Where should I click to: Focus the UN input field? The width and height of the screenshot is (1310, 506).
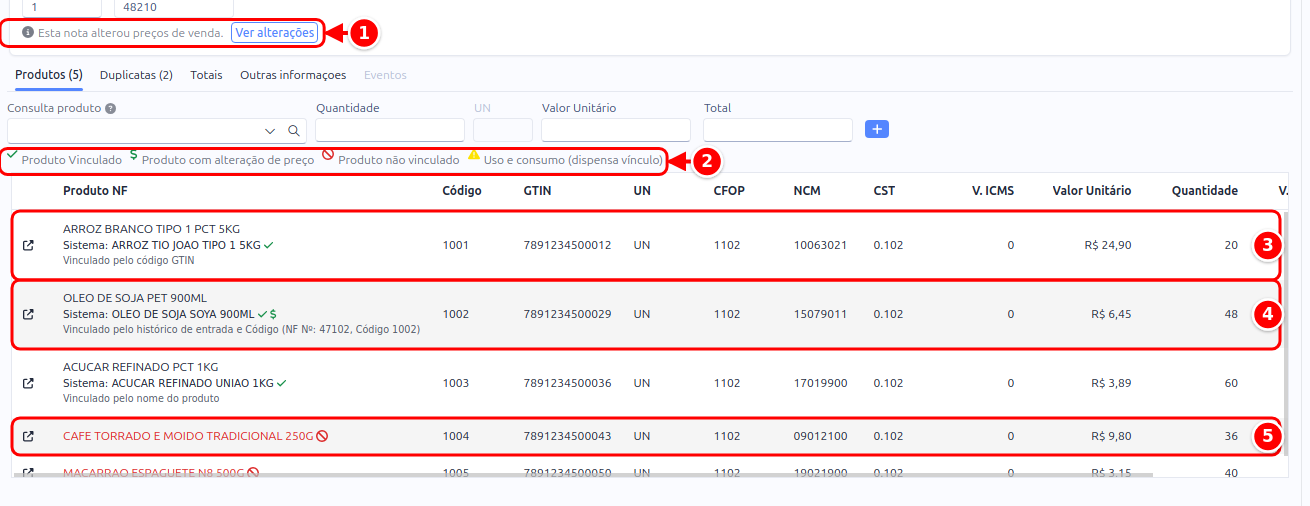[x=503, y=130]
